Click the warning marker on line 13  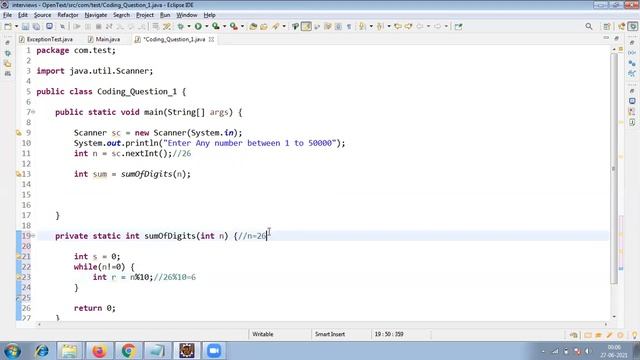coord(18,174)
